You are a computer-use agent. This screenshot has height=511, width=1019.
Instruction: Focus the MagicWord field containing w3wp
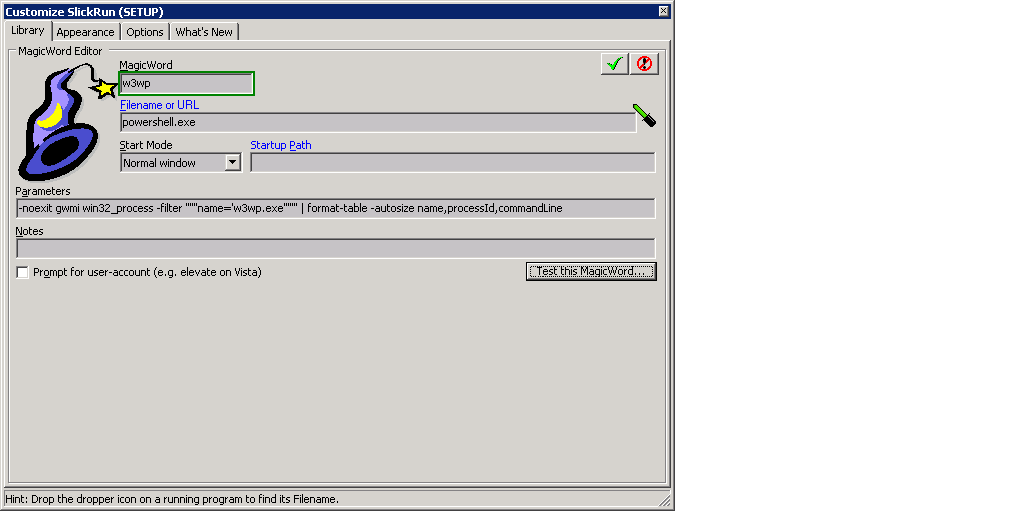coord(187,84)
